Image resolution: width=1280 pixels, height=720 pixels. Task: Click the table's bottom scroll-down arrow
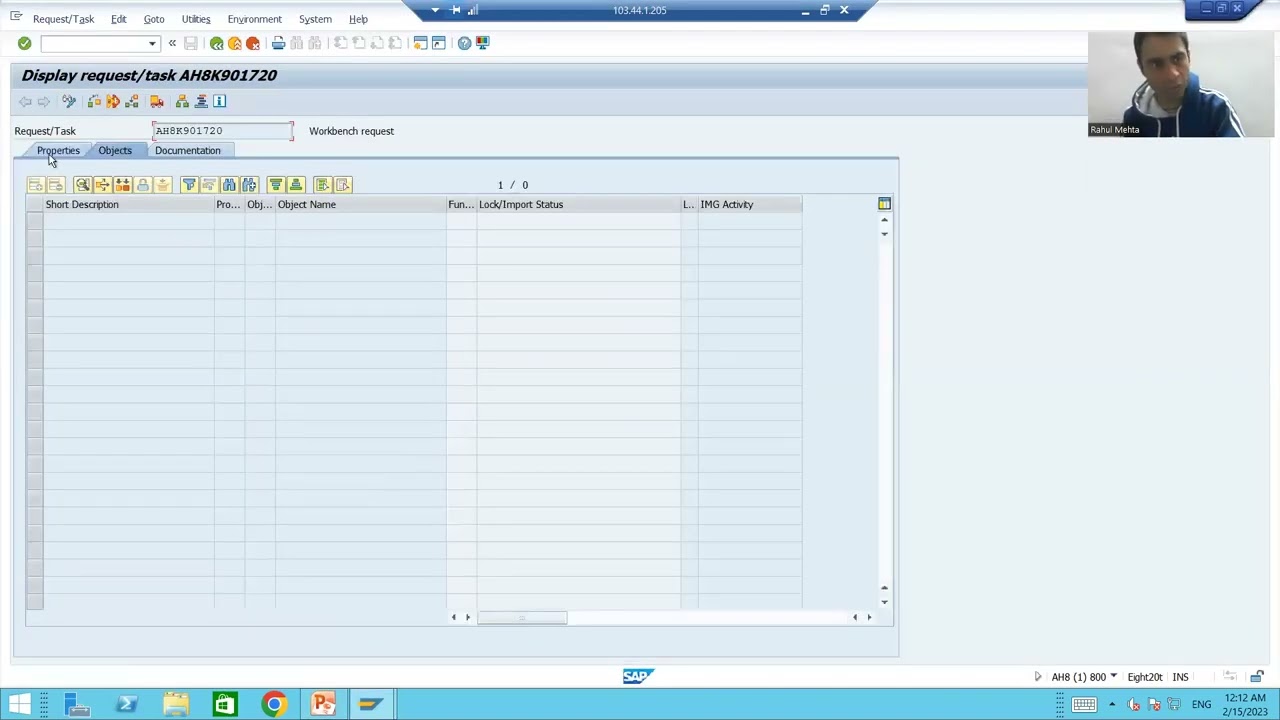[x=884, y=602]
